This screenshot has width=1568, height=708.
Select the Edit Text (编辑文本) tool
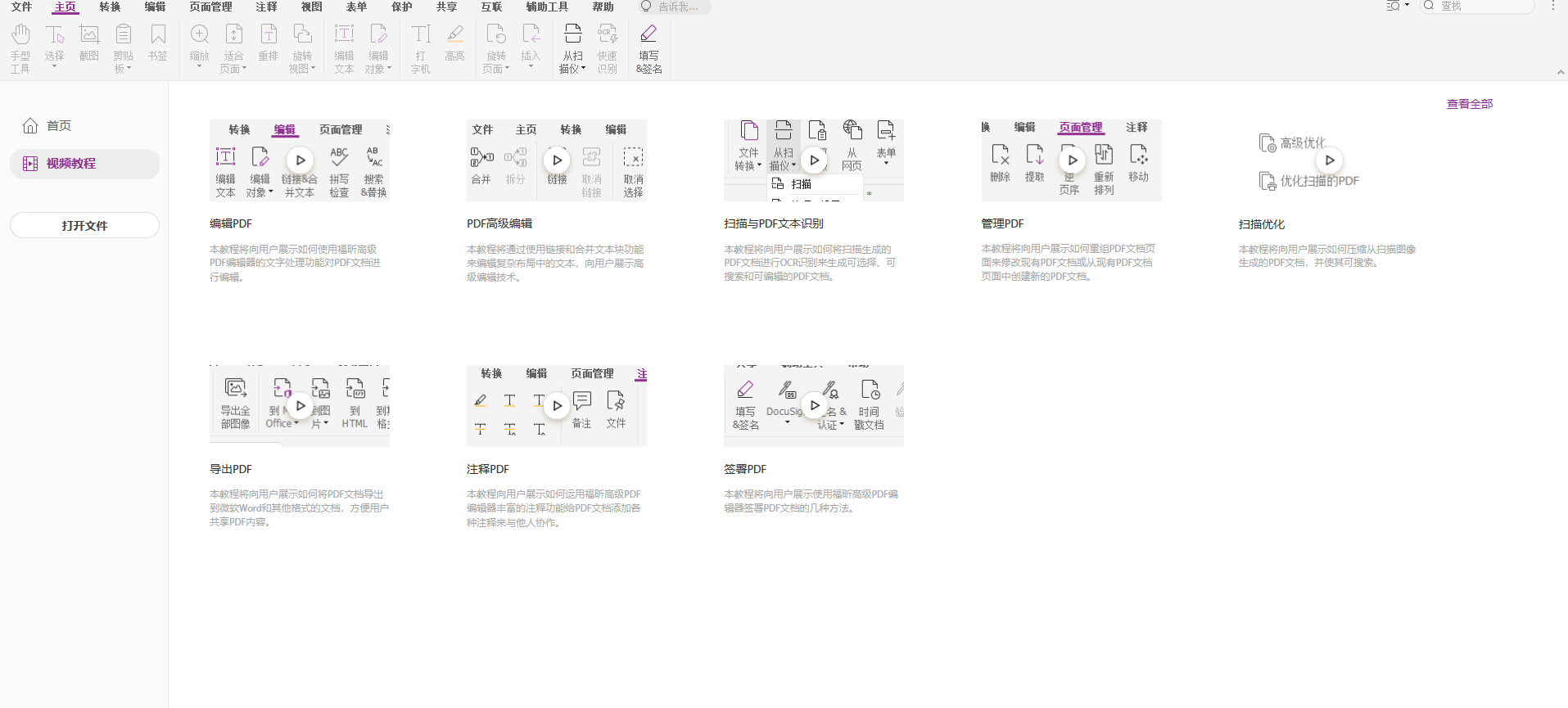tap(344, 47)
